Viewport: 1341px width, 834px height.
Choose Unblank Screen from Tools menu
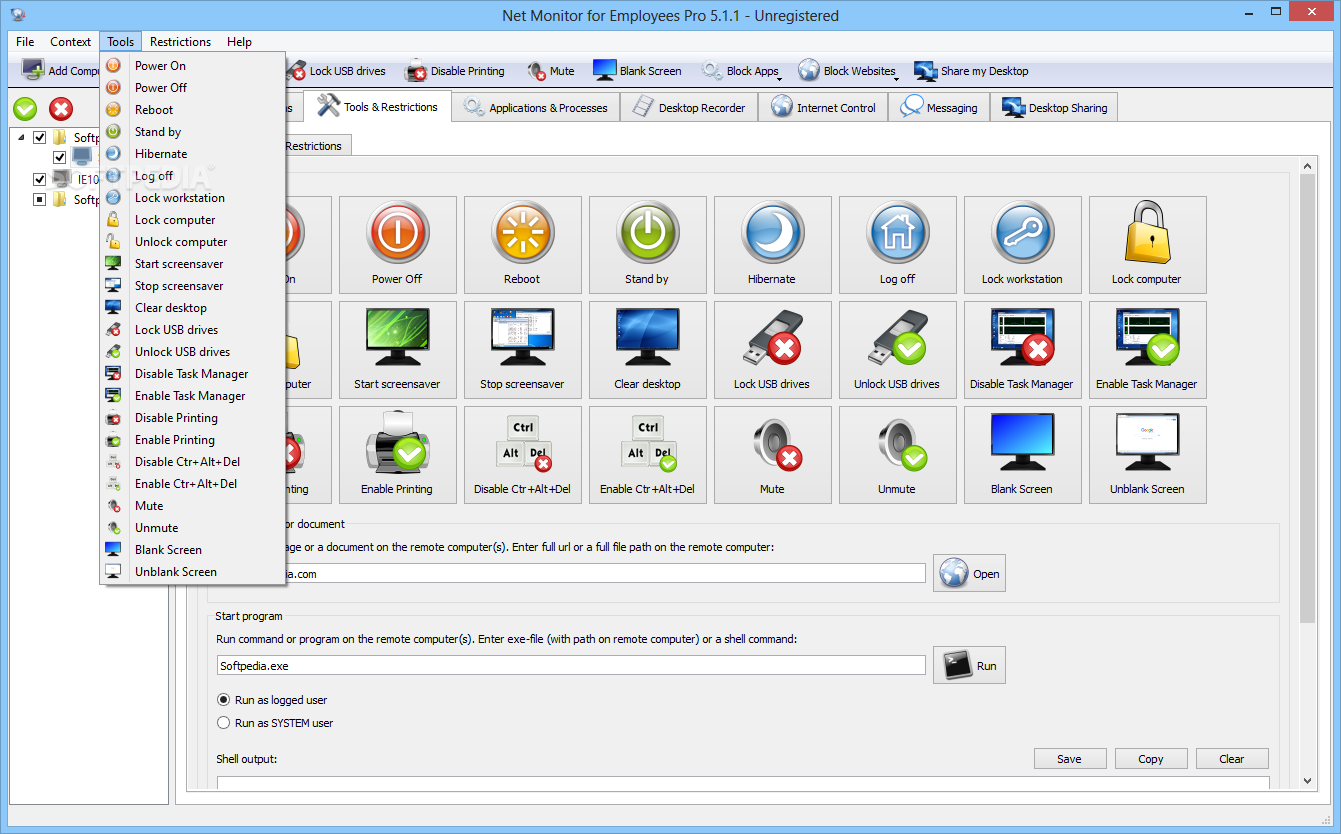tap(192, 572)
